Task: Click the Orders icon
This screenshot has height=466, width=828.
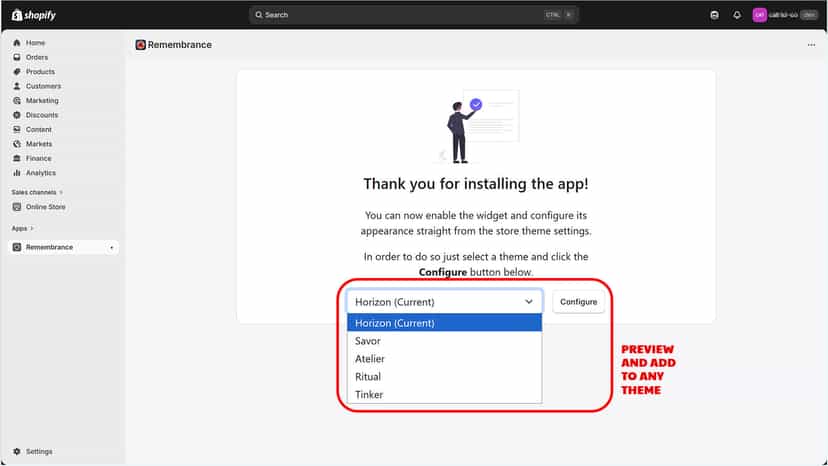Action: tap(17, 57)
